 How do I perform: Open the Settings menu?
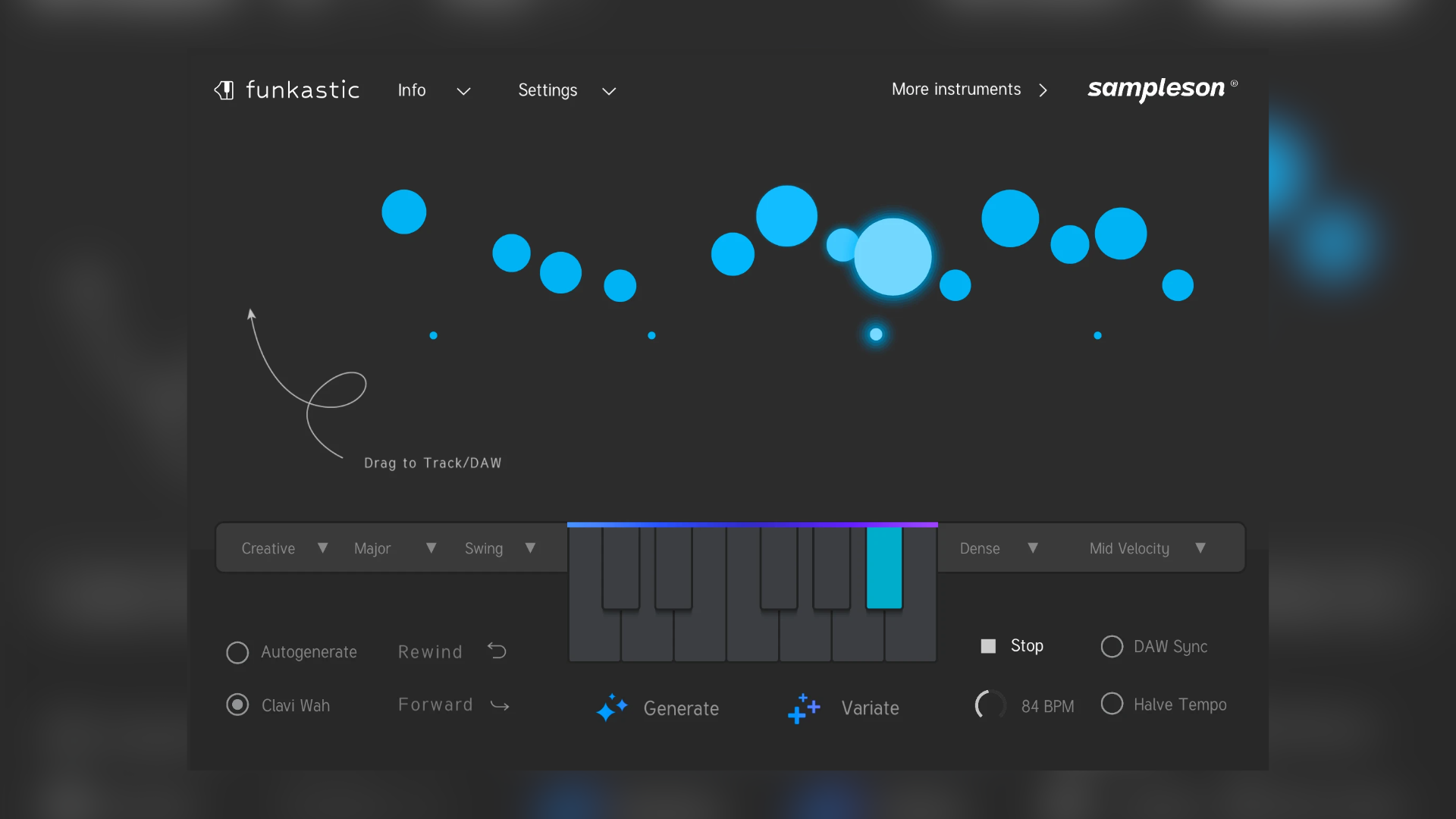[548, 90]
